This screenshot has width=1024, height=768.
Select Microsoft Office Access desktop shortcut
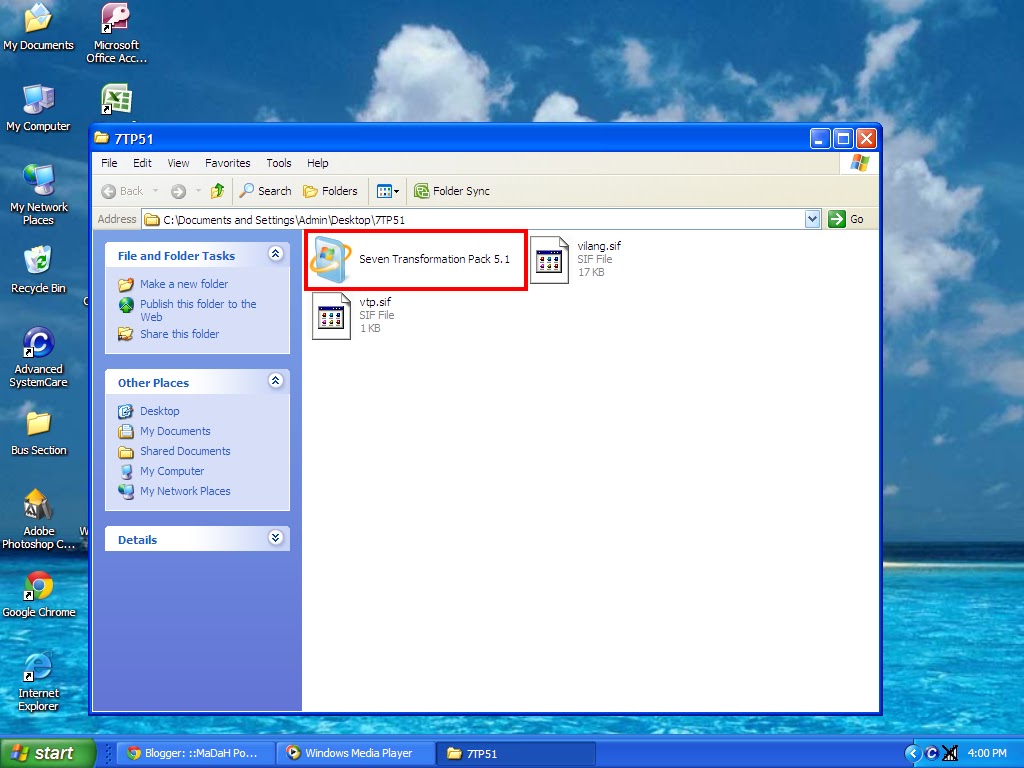pyautogui.click(x=116, y=33)
